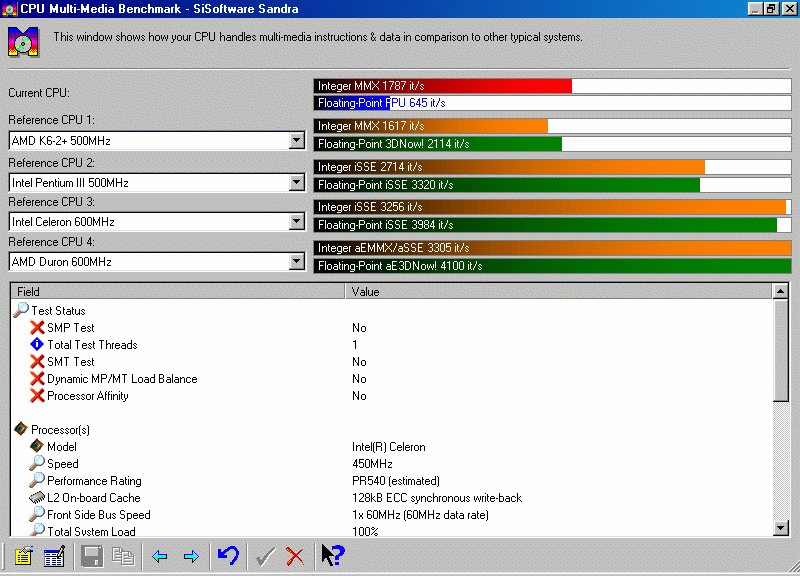The height and width of the screenshot is (576, 800).
Task: Click the blue Refresh arrow icon
Action: 228,555
